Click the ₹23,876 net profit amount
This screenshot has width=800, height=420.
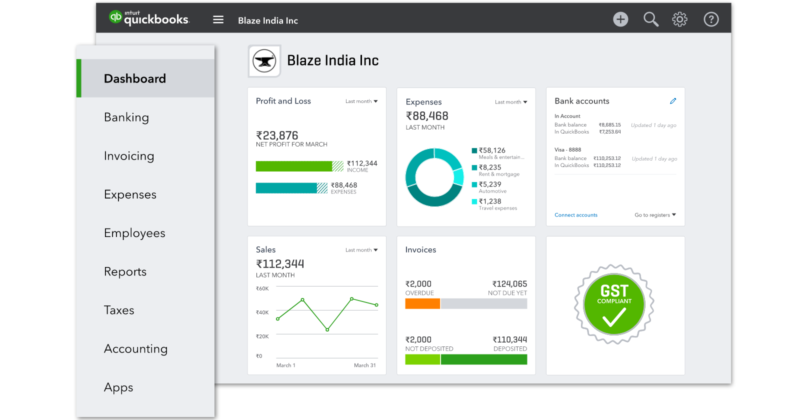(x=277, y=135)
